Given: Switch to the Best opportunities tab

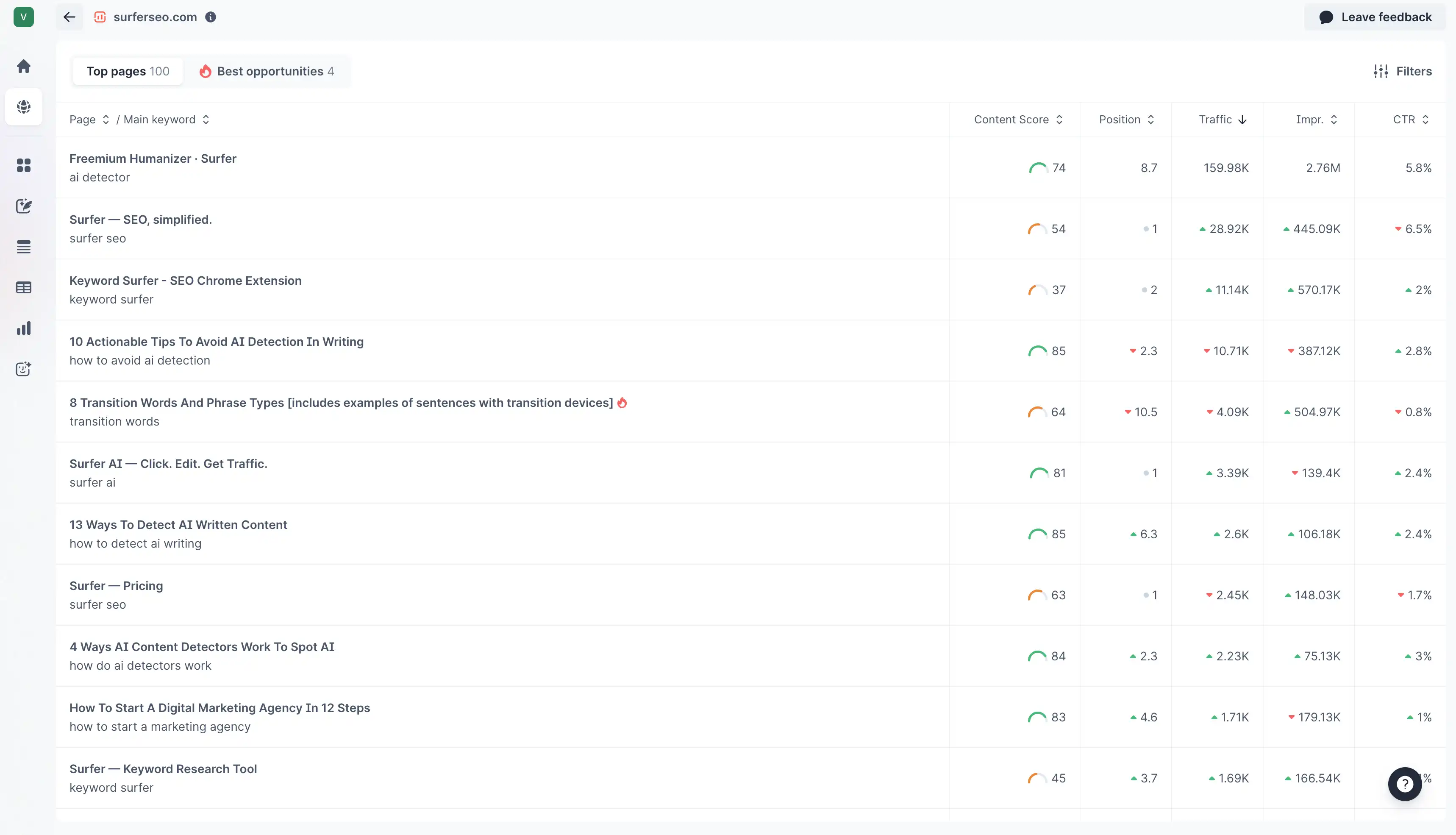Looking at the screenshot, I should pyautogui.click(x=268, y=71).
